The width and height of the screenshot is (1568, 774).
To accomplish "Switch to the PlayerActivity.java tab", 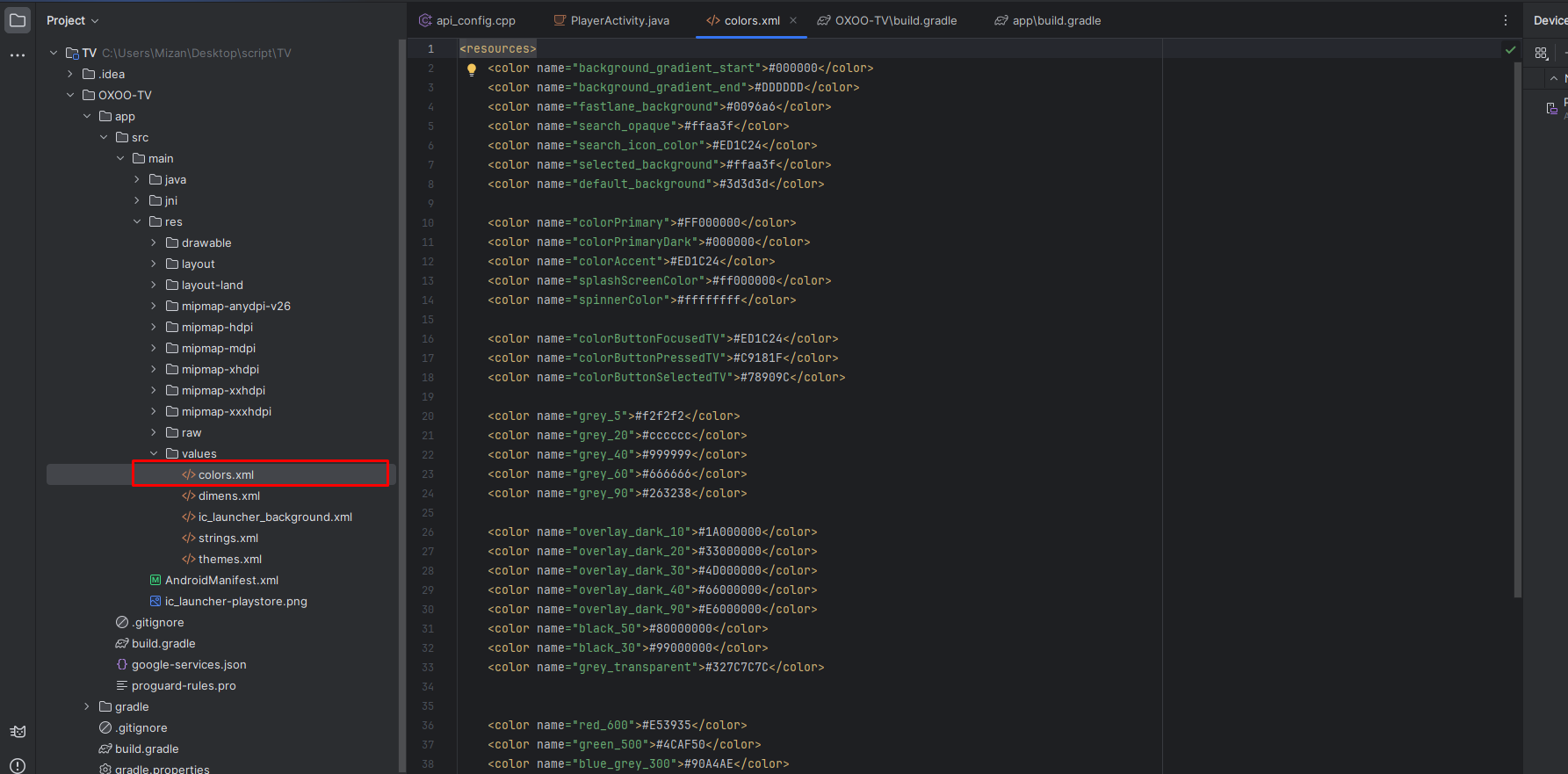I will point(611,20).
